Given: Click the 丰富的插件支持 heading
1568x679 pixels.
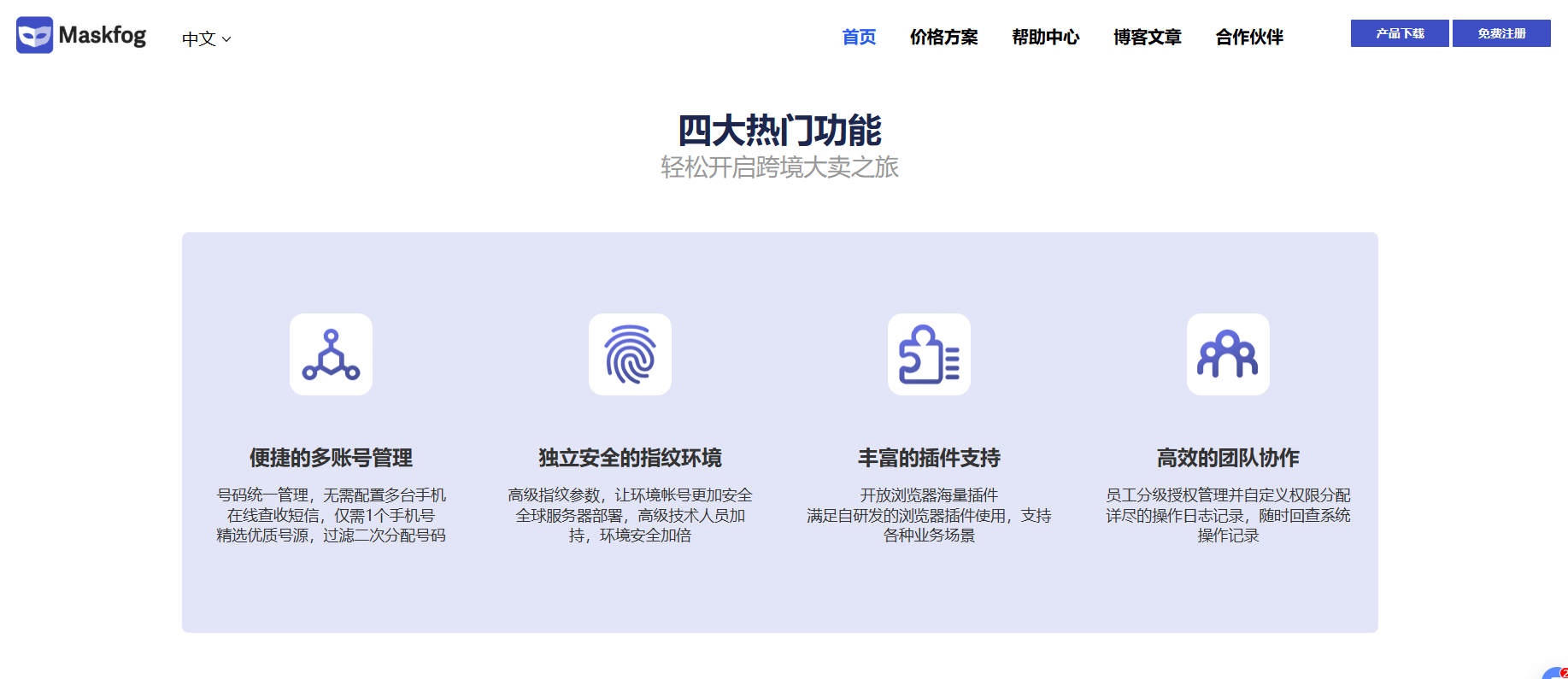Looking at the screenshot, I should click(929, 458).
